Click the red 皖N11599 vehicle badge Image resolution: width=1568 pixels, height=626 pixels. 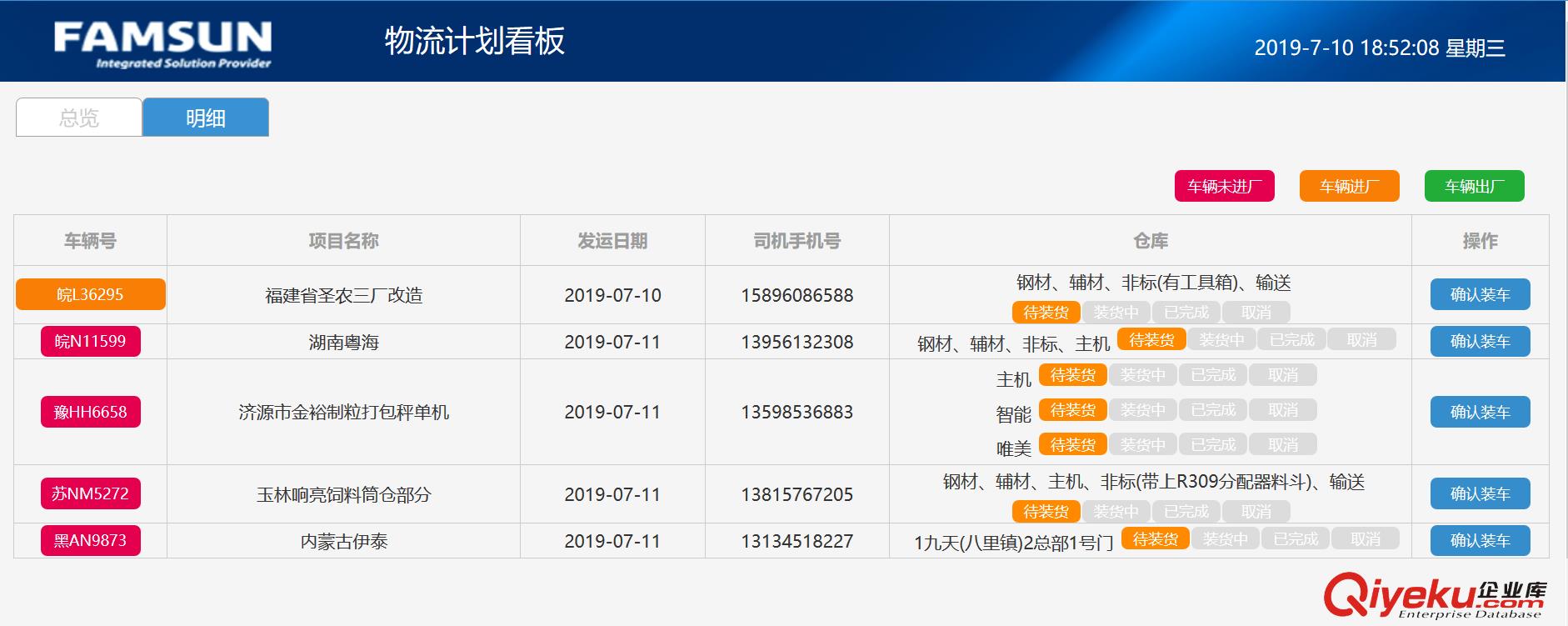pos(90,341)
